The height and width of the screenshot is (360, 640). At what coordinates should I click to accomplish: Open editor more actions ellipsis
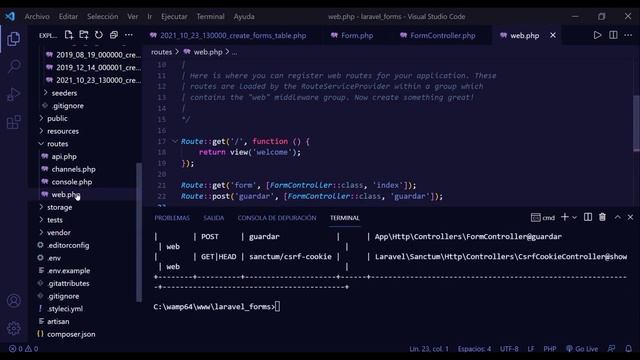pos(628,36)
